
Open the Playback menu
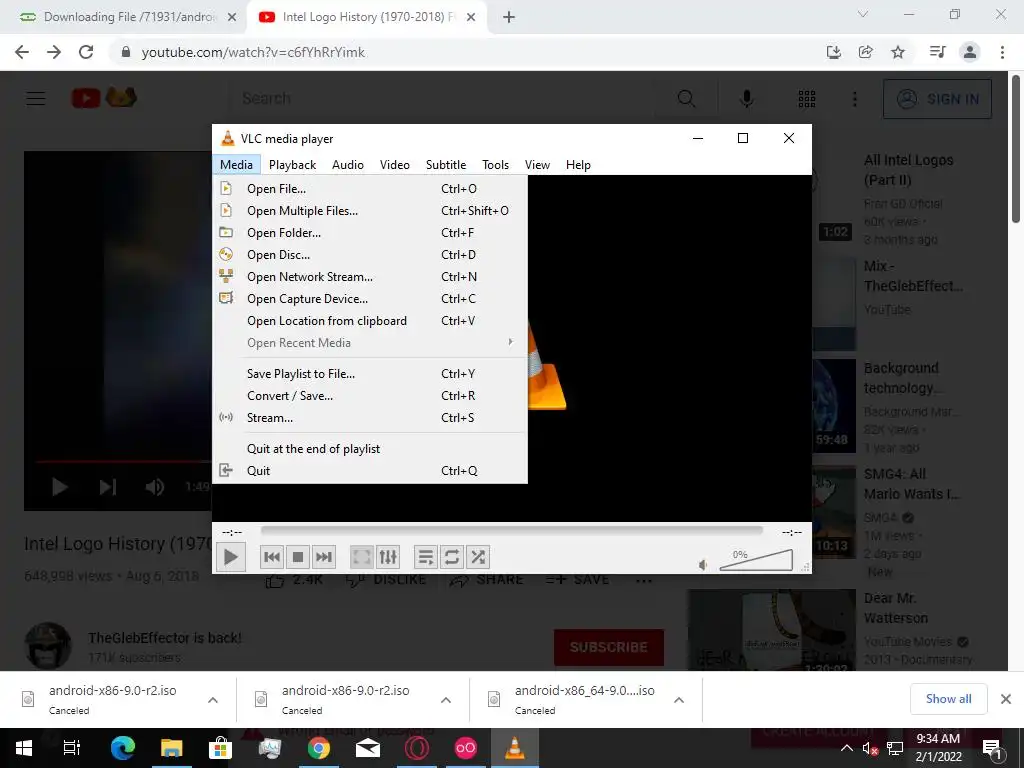click(x=292, y=165)
